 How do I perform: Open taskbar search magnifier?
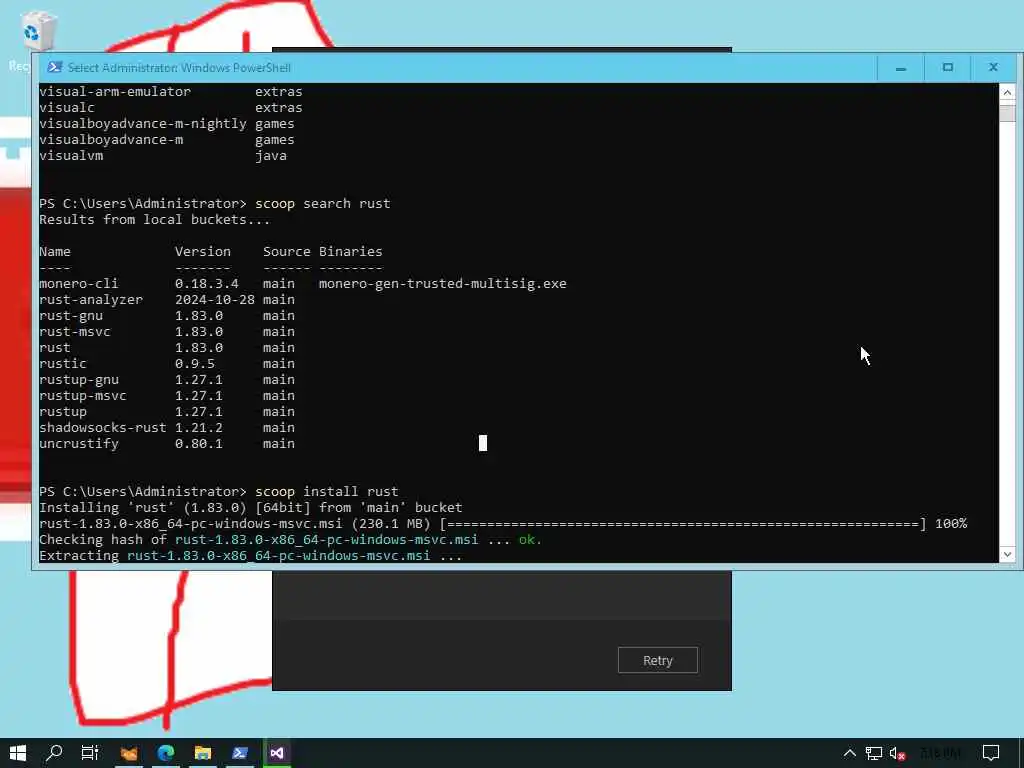point(54,753)
